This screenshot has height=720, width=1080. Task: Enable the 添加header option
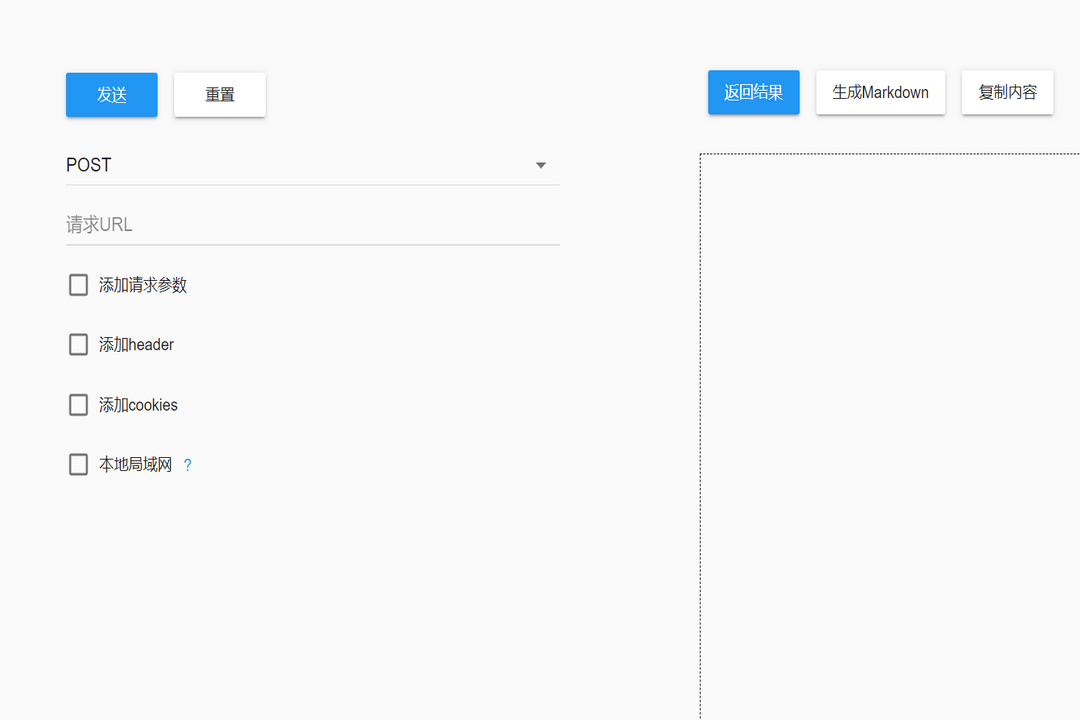(x=78, y=344)
